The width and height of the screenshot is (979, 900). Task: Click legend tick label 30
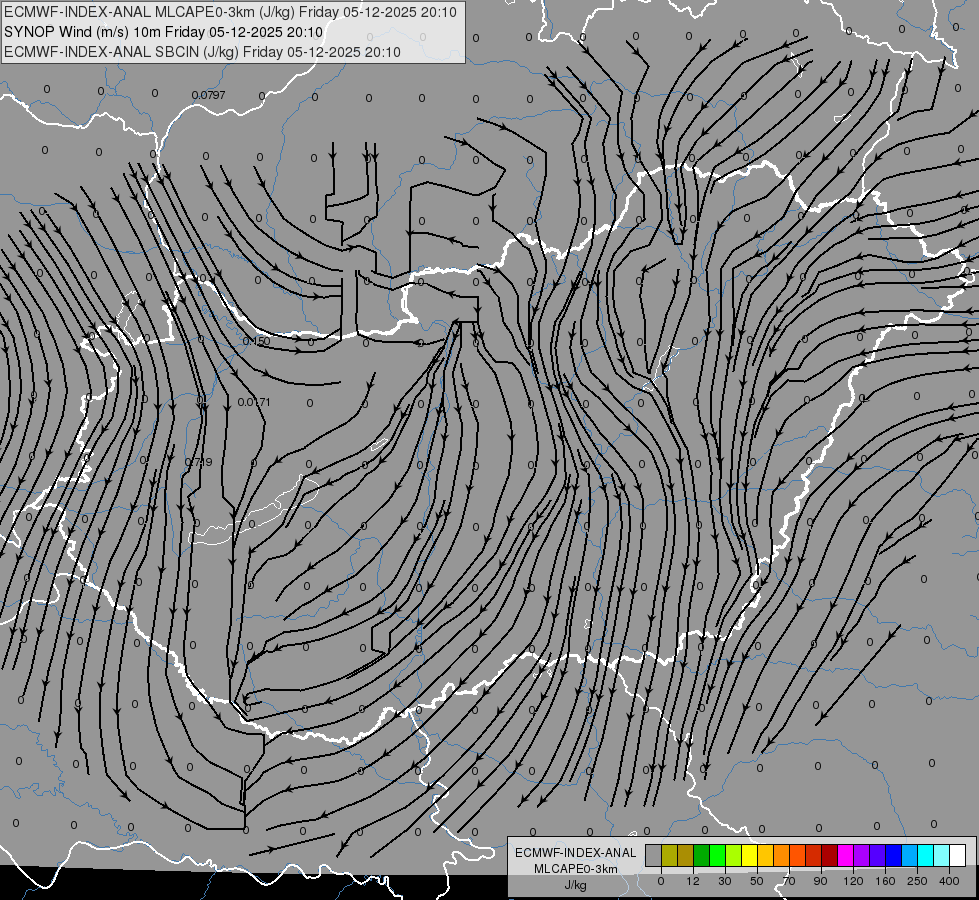(725, 881)
